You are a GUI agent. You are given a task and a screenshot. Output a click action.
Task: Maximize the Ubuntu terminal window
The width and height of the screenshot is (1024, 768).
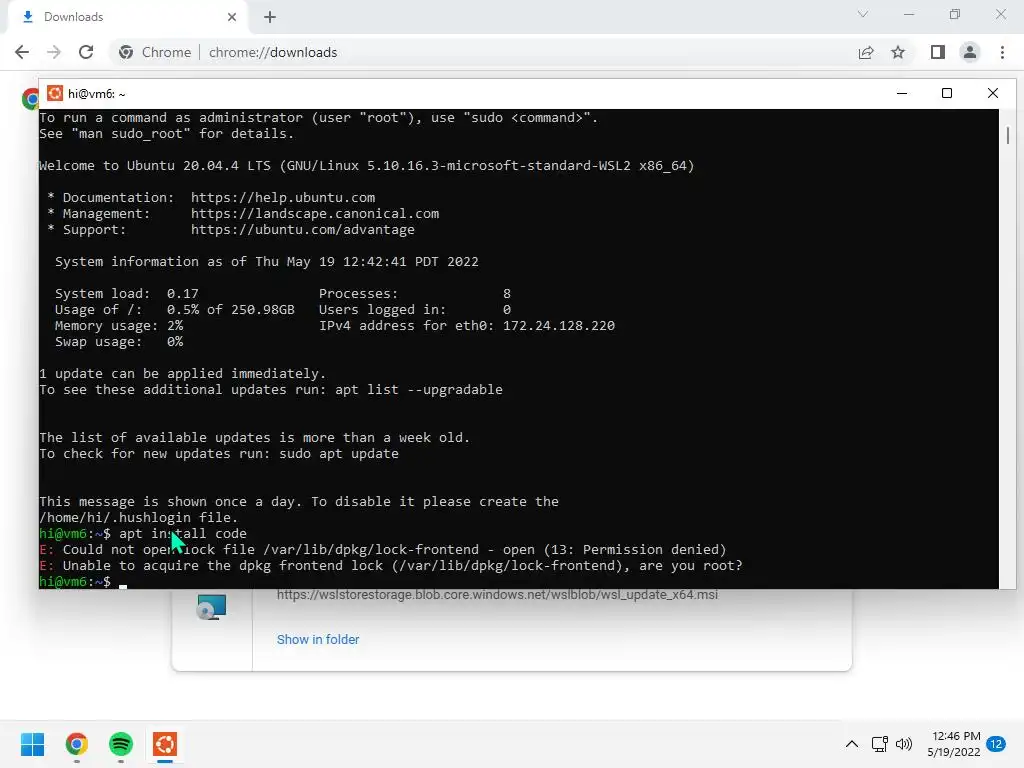pyautogui.click(x=947, y=93)
